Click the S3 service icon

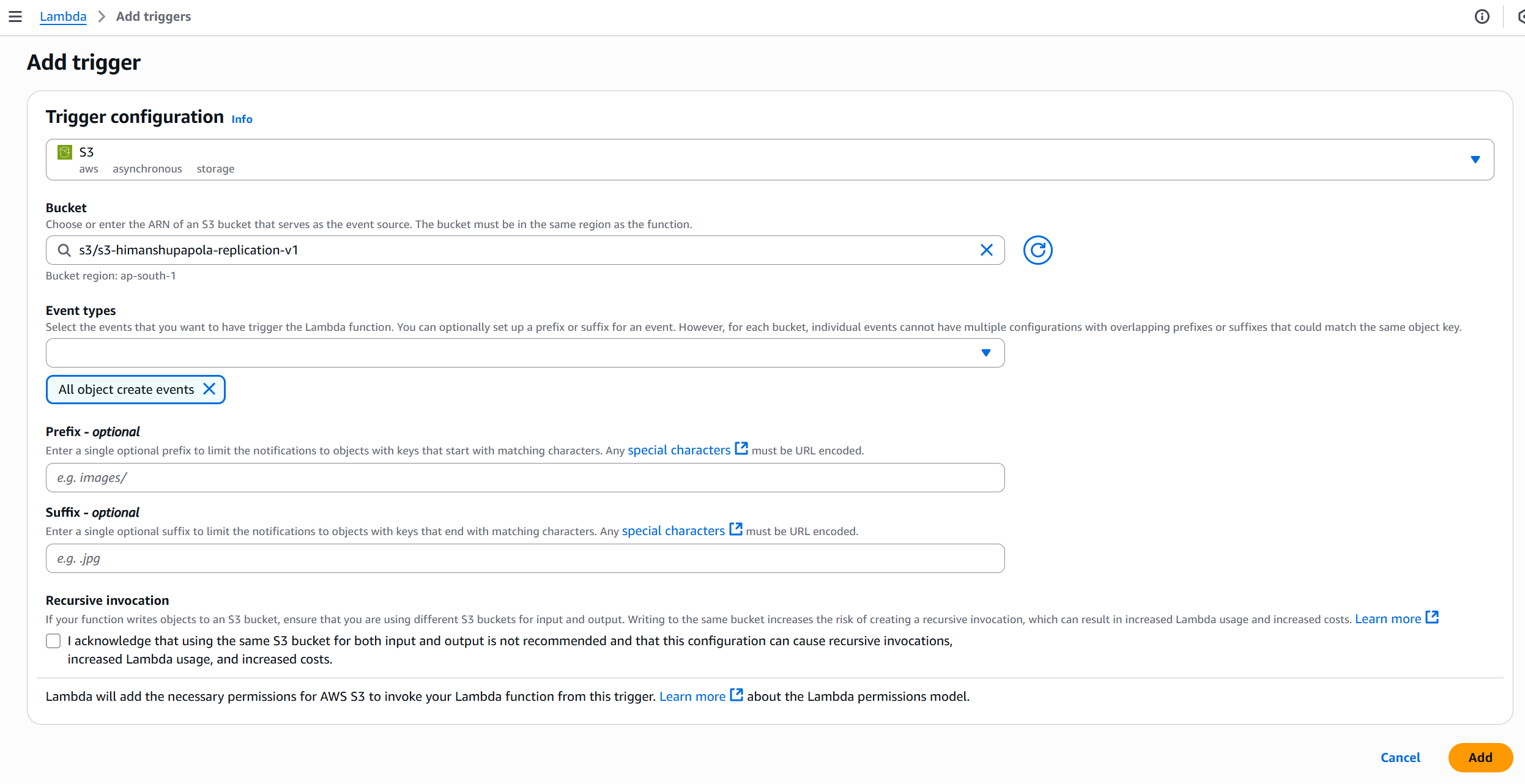pos(65,152)
